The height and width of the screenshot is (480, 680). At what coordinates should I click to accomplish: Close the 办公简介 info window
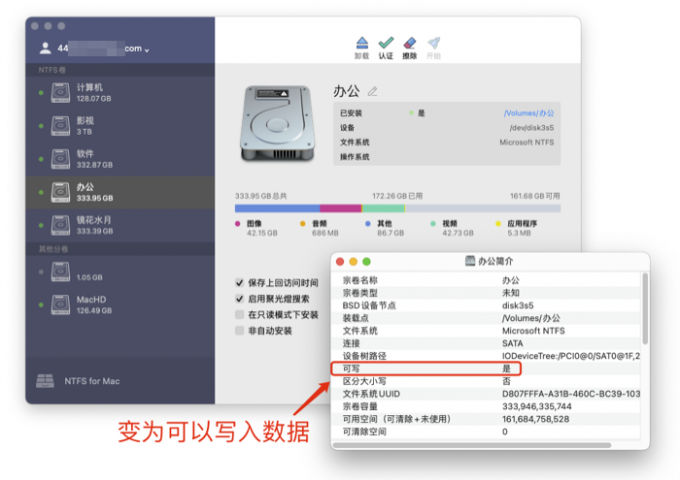(x=340, y=261)
